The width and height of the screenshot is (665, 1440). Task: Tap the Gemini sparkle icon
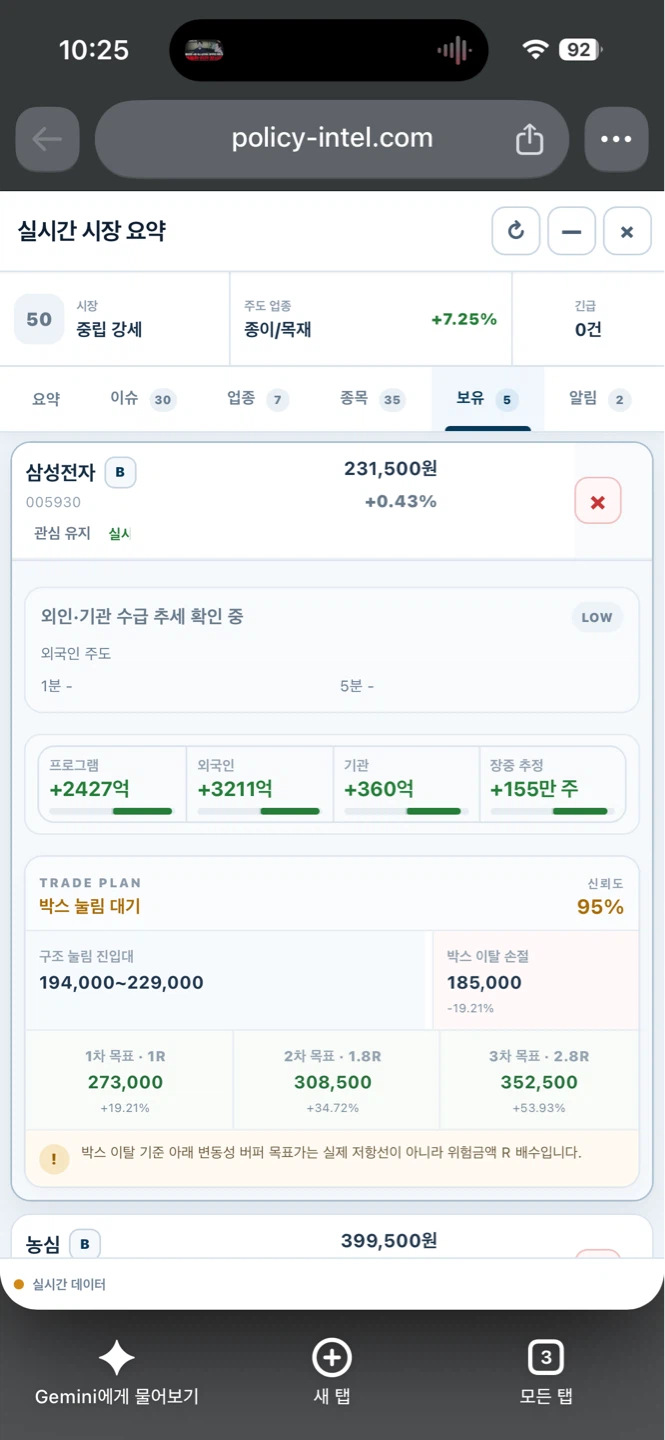[x=116, y=1358]
